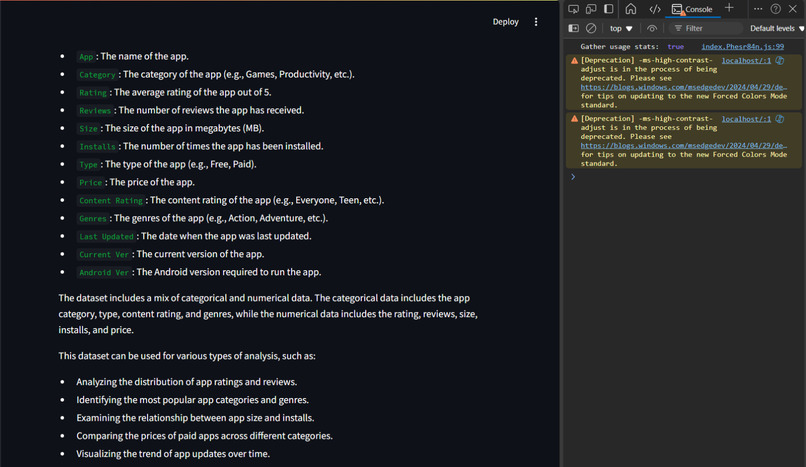Open DevTools customize menu (three dots)
The width and height of the screenshot is (806, 467).
pyautogui.click(x=758, y=9)
